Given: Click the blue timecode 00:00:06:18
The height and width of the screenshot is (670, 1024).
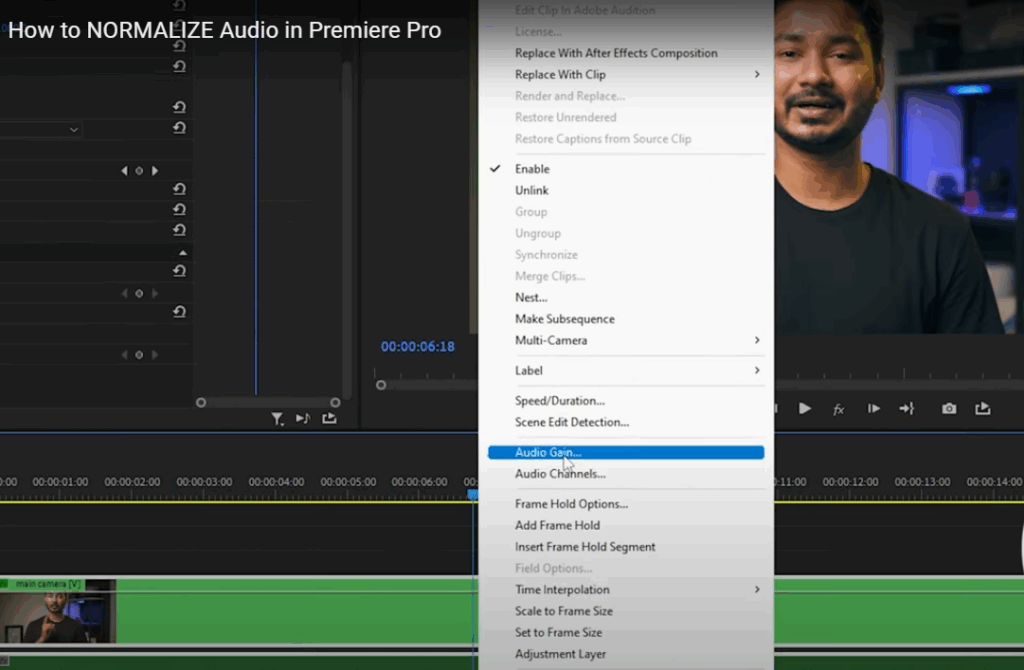Looking at the screenshot, I should coord(418,347).
